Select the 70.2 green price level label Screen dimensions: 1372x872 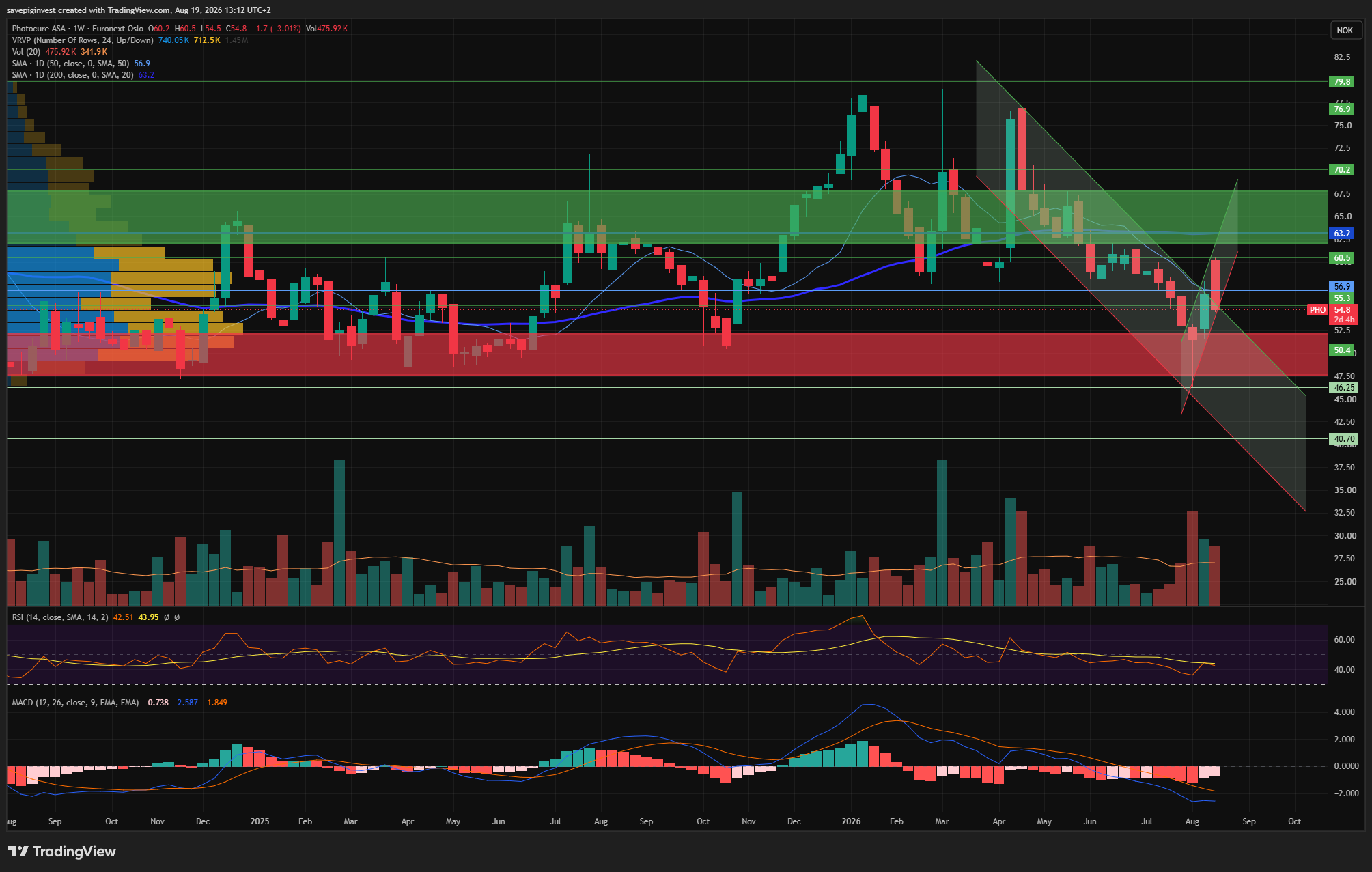pos(1342,170)
